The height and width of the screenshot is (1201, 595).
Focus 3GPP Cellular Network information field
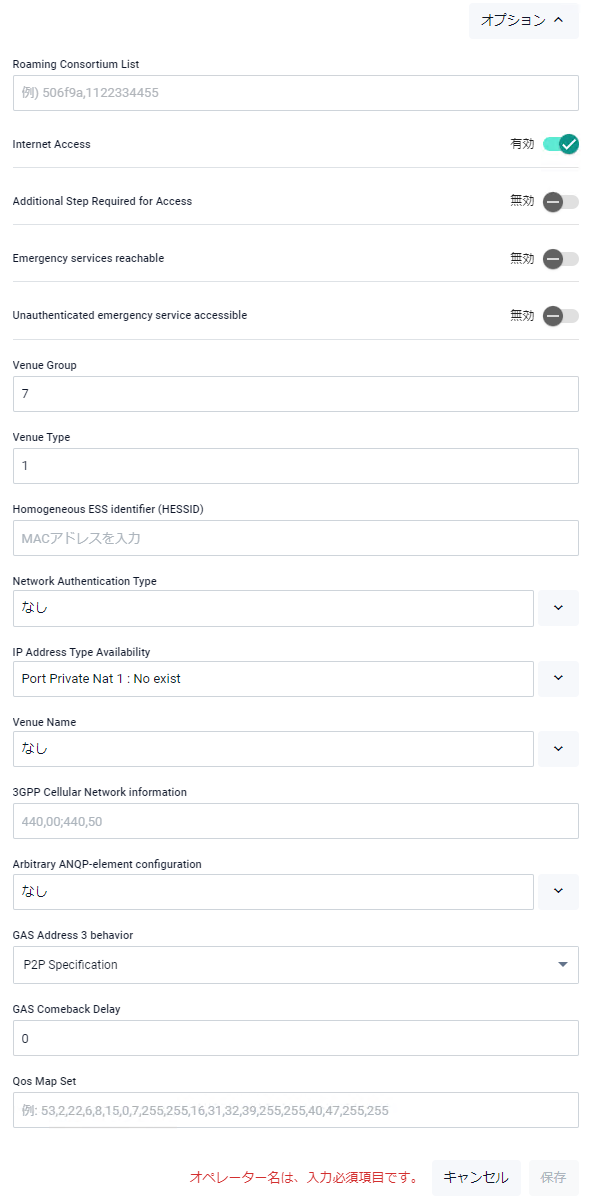(x=296, y=821)
